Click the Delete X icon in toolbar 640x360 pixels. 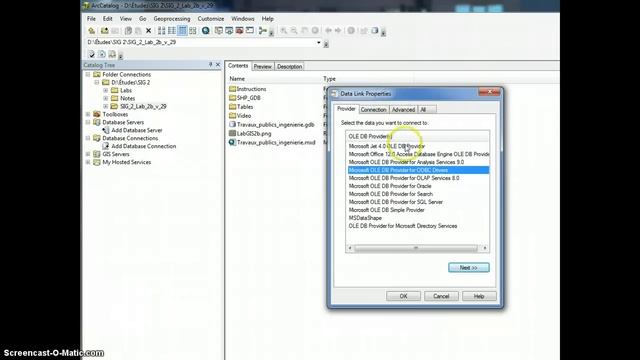pos(149,31)
